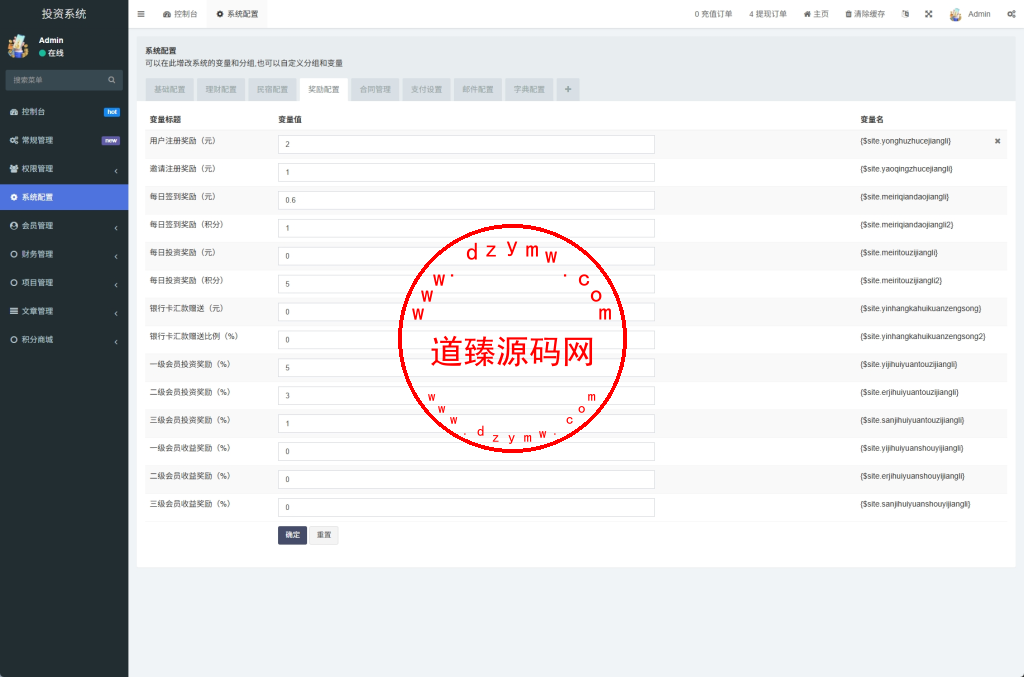Image resolution: width=1024 pixels, height=677 pixels.
Task: Expand 项目管理 sidebar menu
Action: [x=64, y=283]
